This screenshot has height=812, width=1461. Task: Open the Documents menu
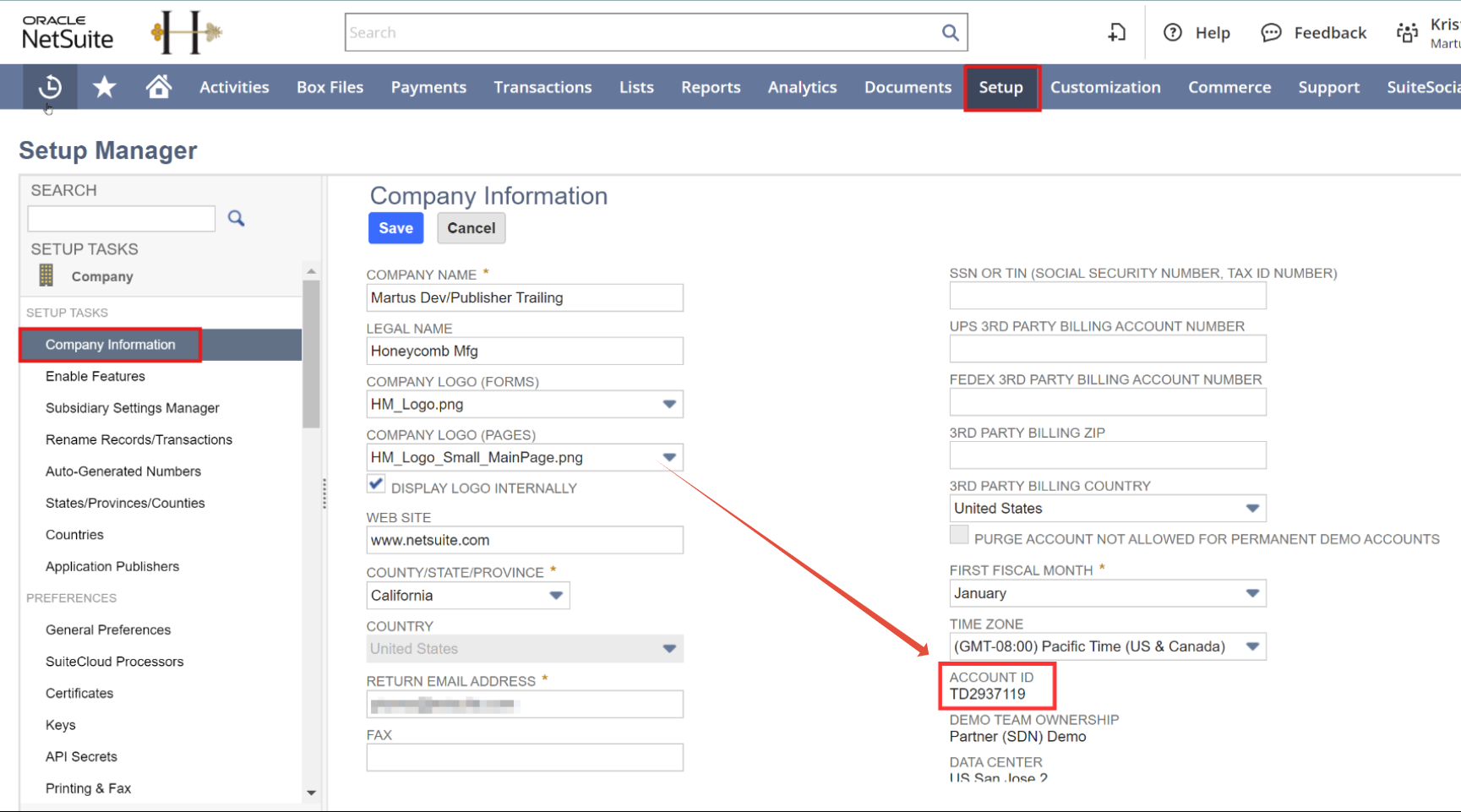908,87
